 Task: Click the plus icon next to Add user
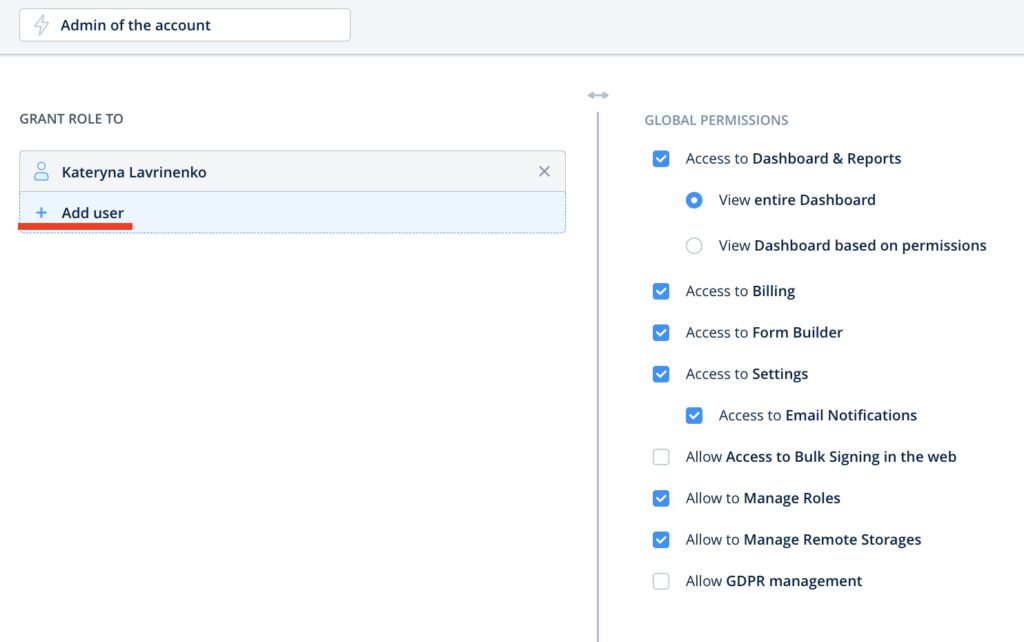(41, 213)
